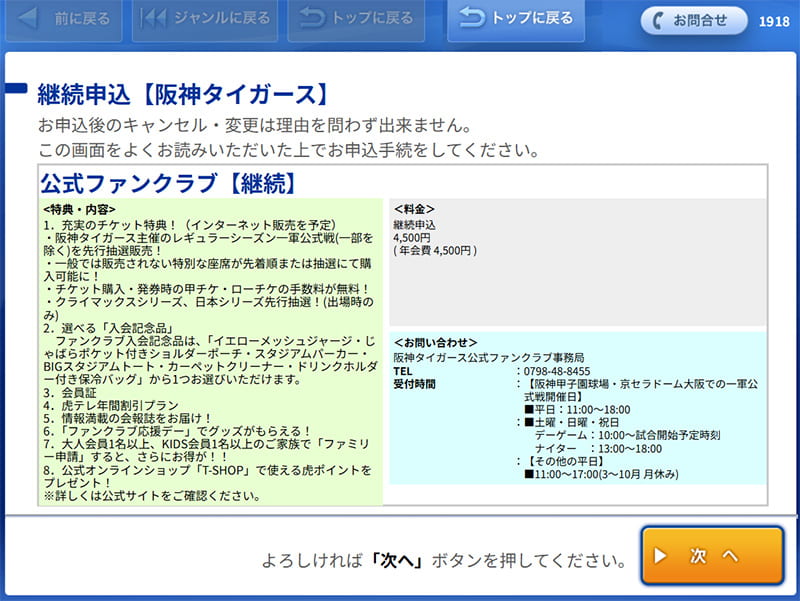Click the rewind icon on ジャンルに戻る
The image size is (800, 601).
[153, 18]
